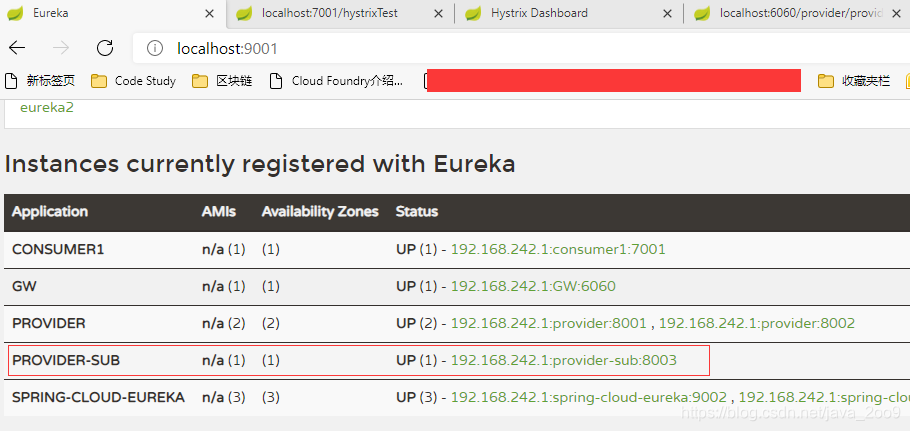
Task: Reload the page with refresh icon
Action: pos(105,48)
